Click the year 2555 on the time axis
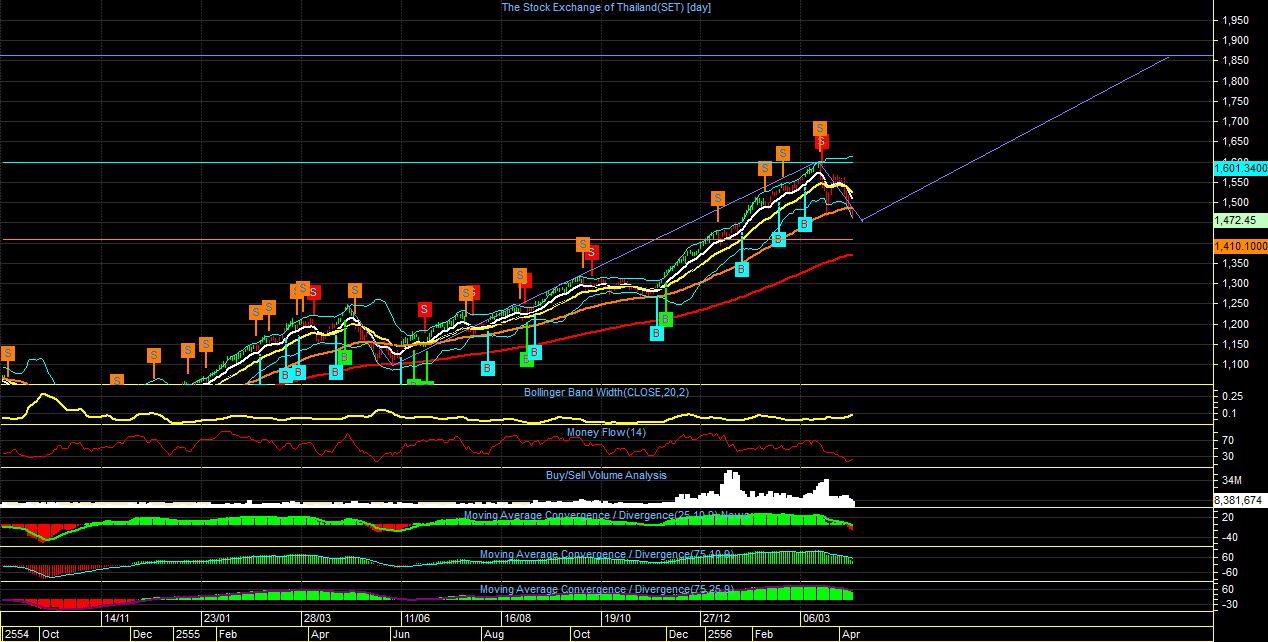Screen dimensions: 1268x642 click(187, 634)
